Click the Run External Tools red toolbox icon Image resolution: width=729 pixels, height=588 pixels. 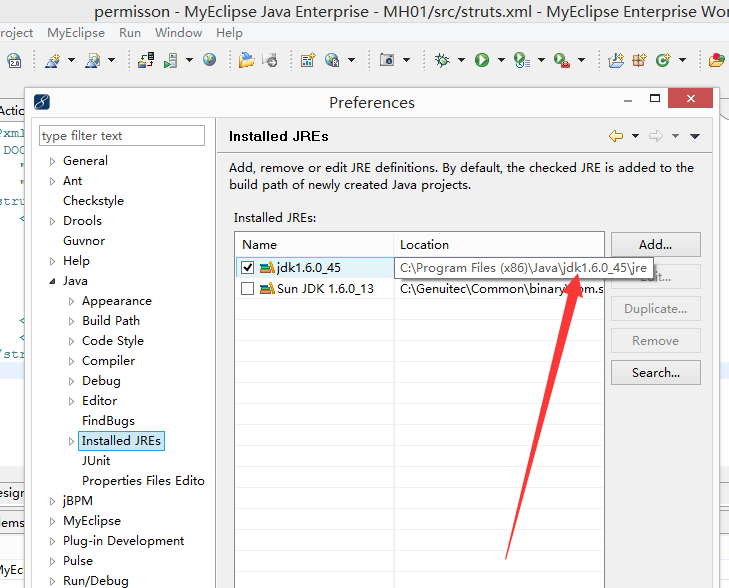562,61
